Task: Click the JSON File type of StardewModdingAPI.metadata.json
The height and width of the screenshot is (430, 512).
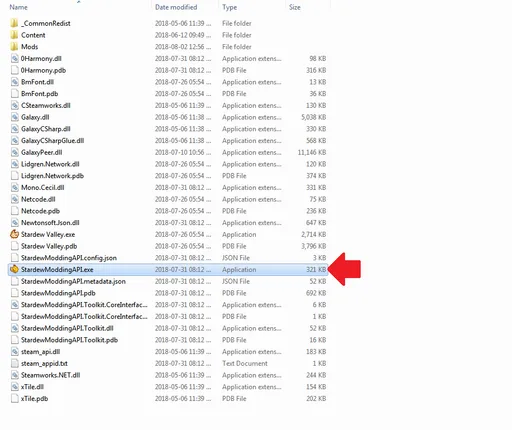Action: 236,281
